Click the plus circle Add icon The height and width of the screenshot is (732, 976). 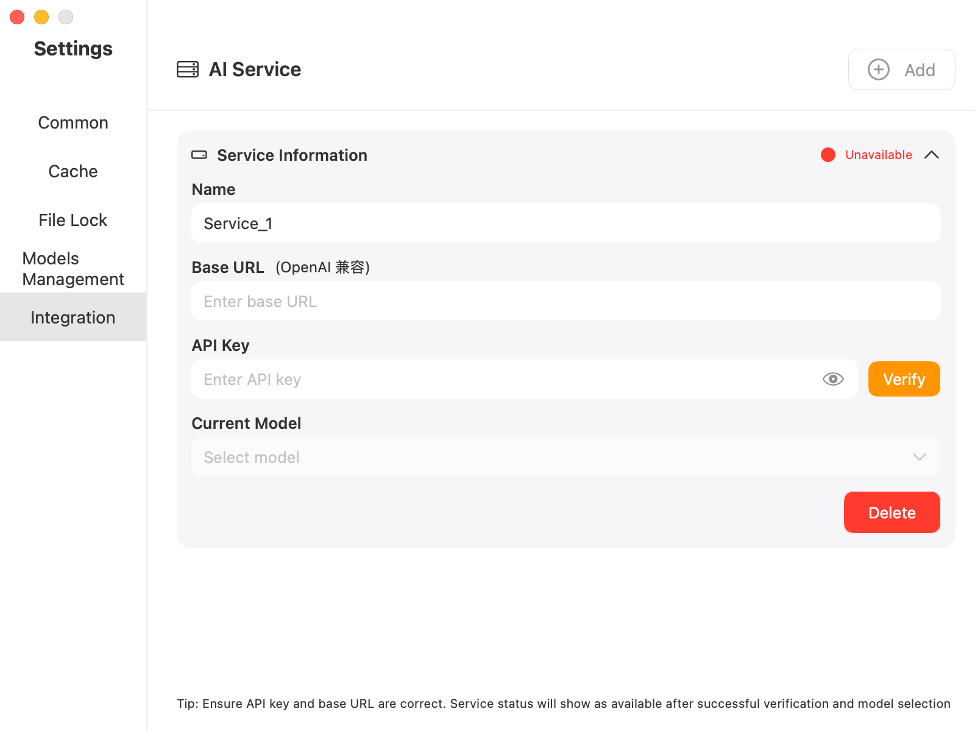[878, 70]
